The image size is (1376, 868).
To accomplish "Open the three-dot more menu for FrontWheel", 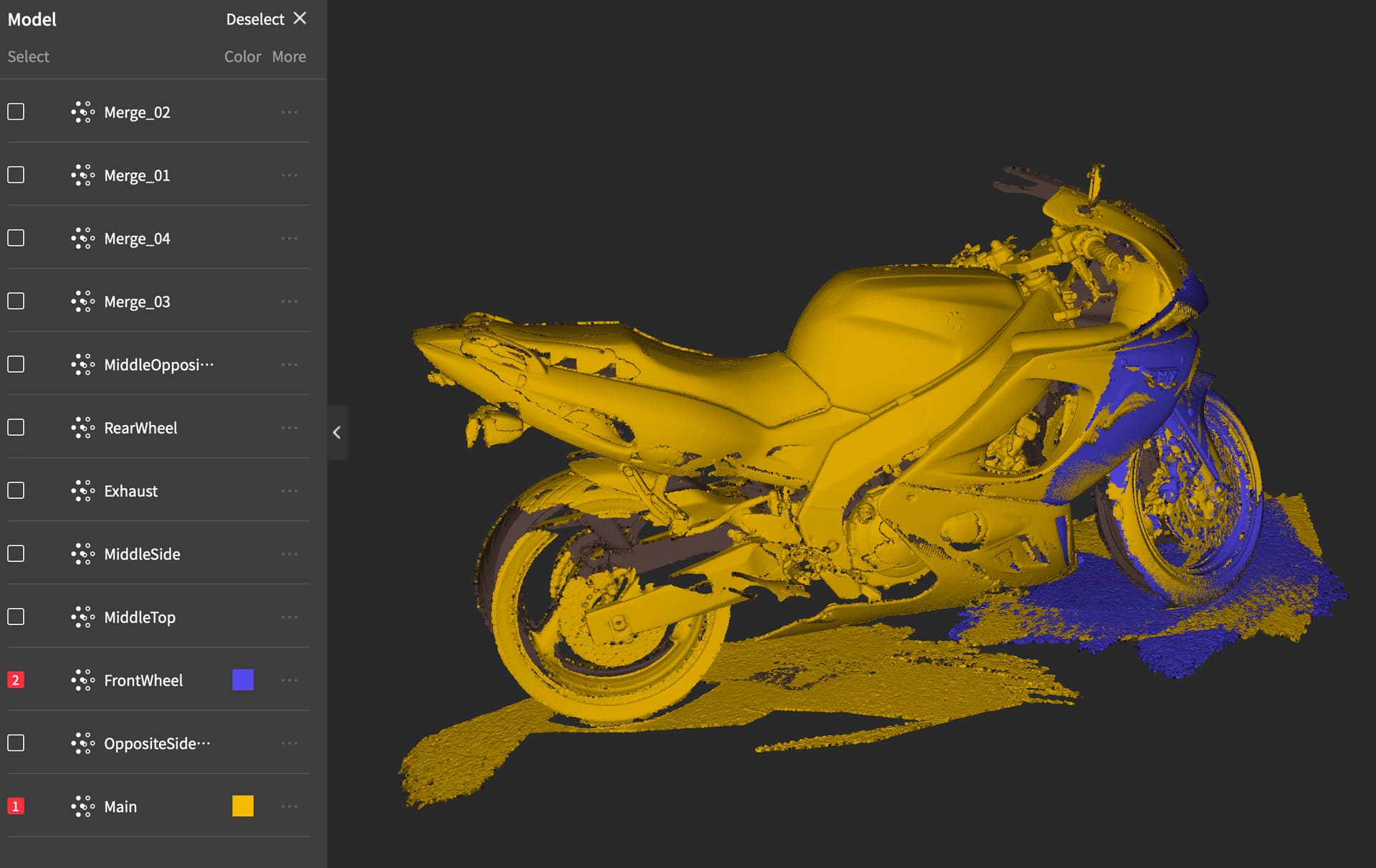I will 290,680.
